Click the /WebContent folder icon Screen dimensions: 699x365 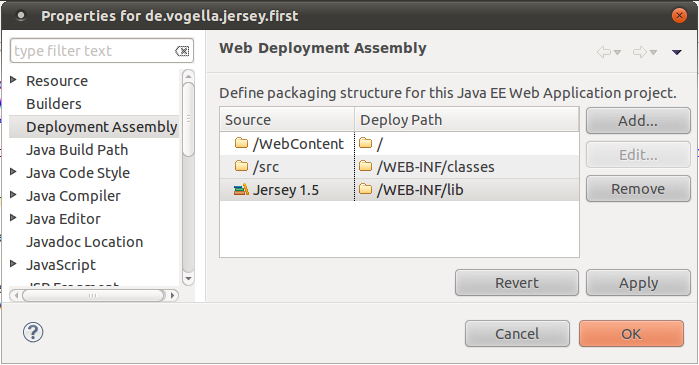(x=241, y=143)
